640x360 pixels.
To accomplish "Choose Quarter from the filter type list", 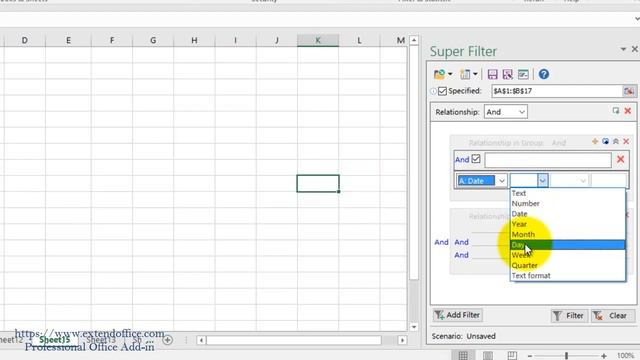I will coord(567,265).
